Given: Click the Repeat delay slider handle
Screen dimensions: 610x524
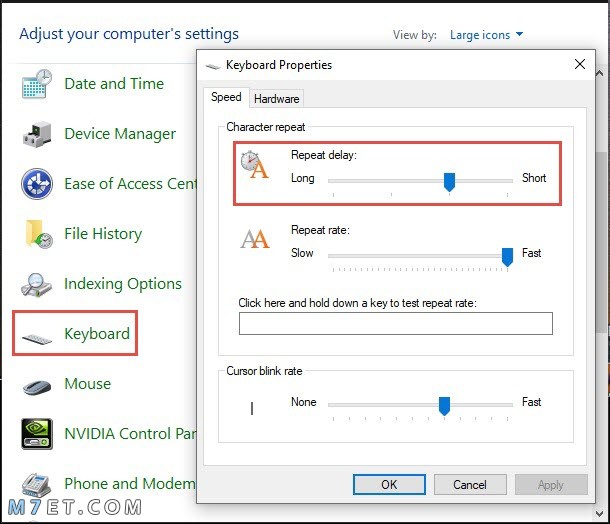Looking at the screenshot, I should click(449, 182).
